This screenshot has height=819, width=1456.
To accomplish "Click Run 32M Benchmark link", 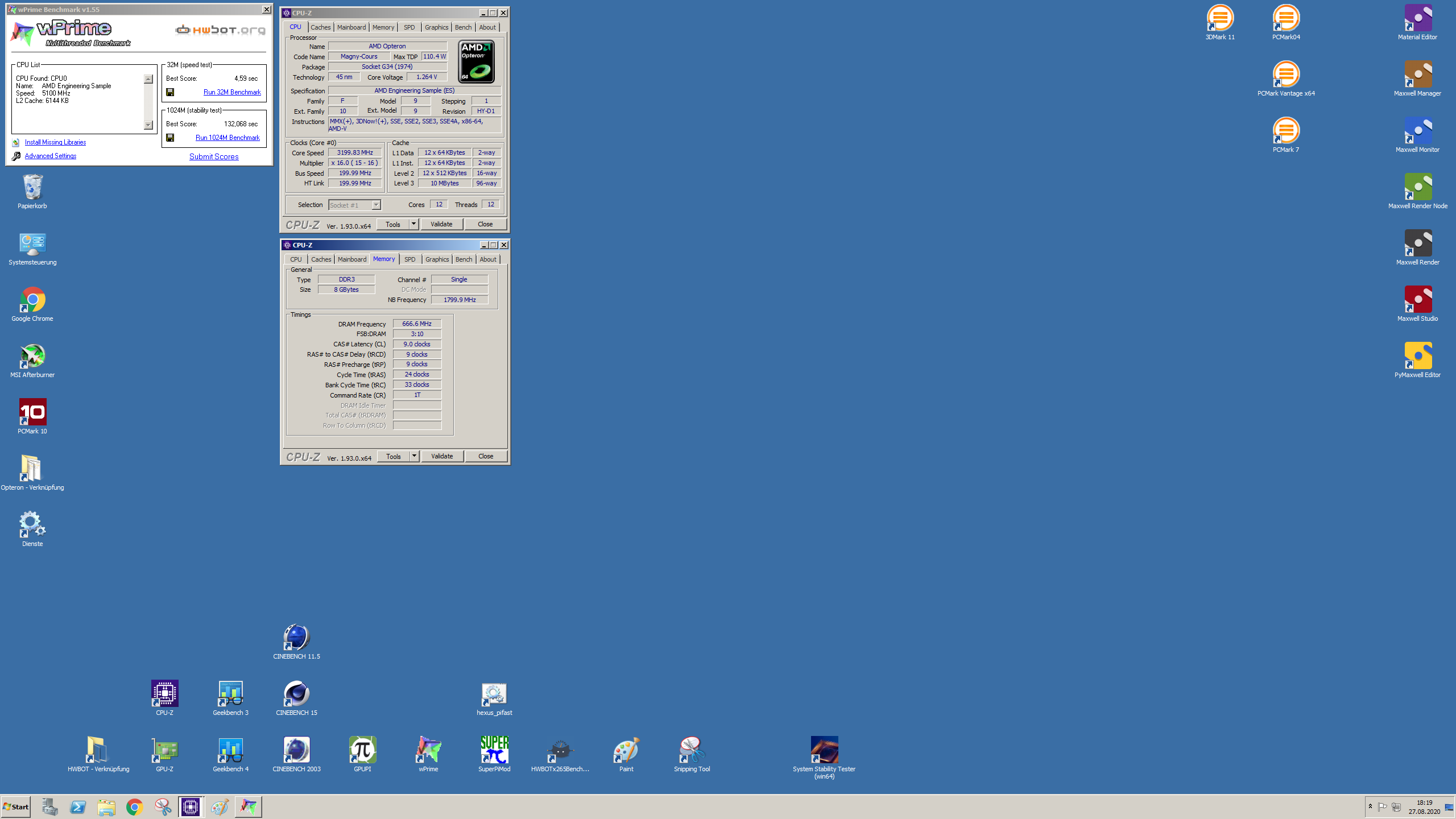I will pyautogui.click(x=232, y=92).
